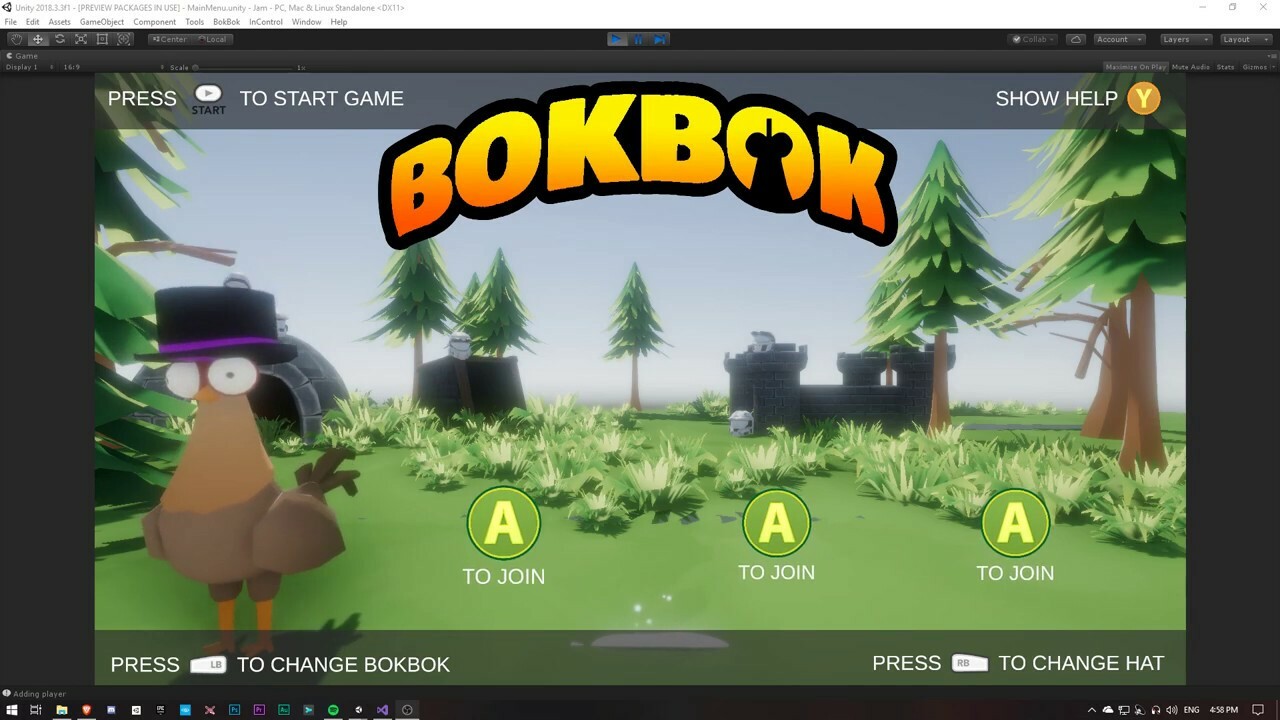
Task: Select the Rotate tool
Action: point(59,39)
